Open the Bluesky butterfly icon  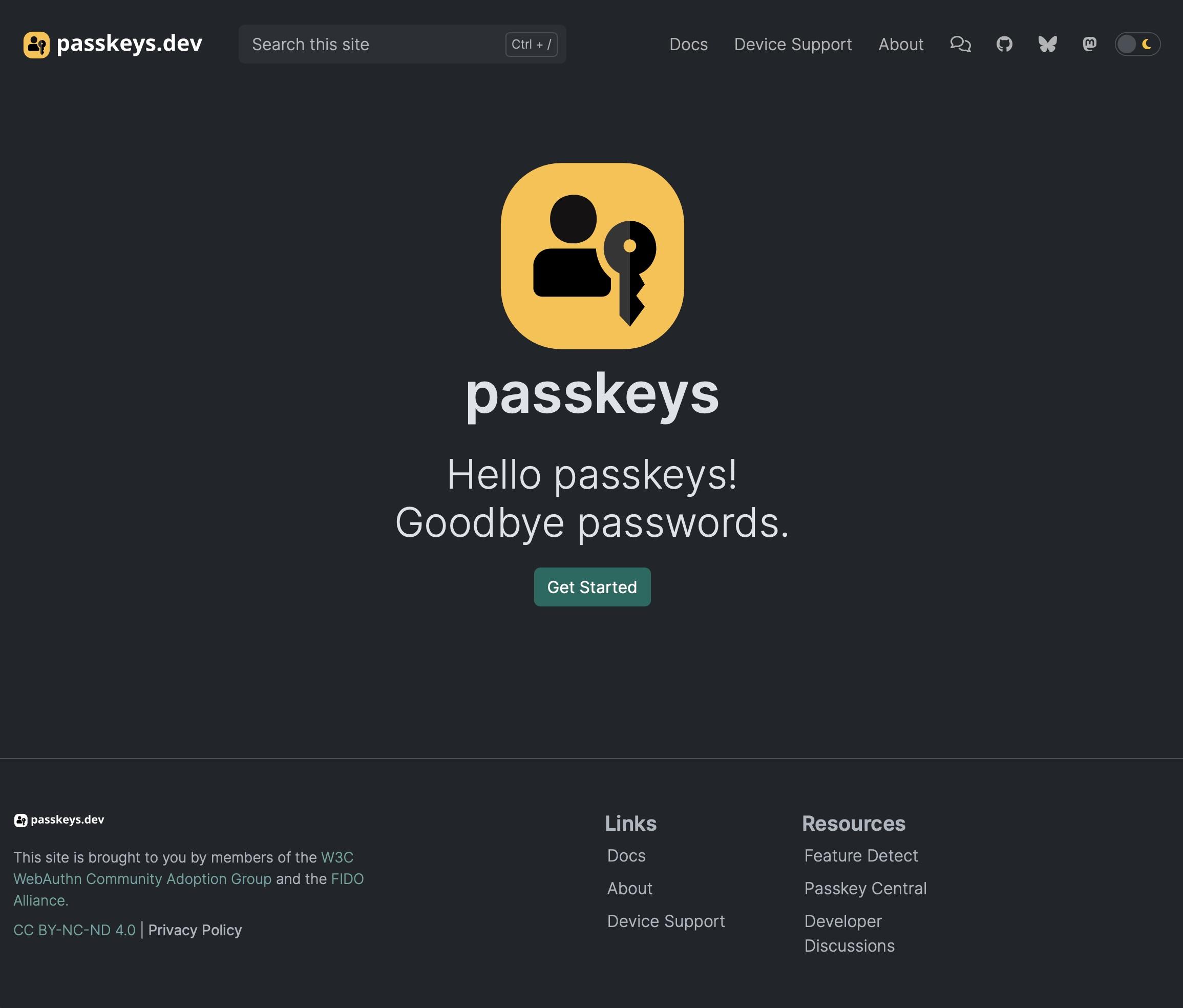click(x=1048, y=44)
